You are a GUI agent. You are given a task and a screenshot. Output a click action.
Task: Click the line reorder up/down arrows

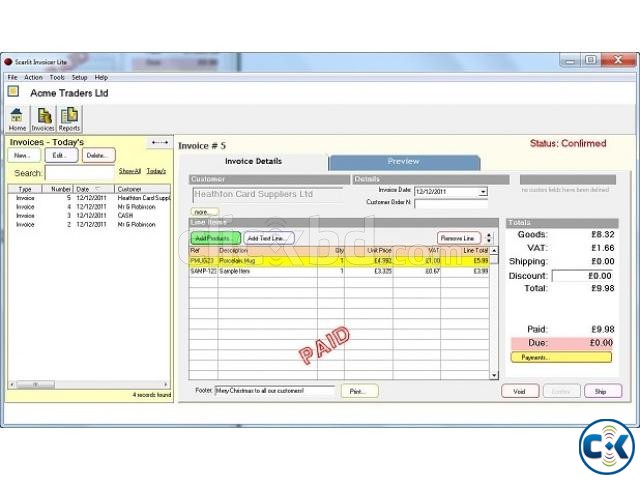[489, 238]
